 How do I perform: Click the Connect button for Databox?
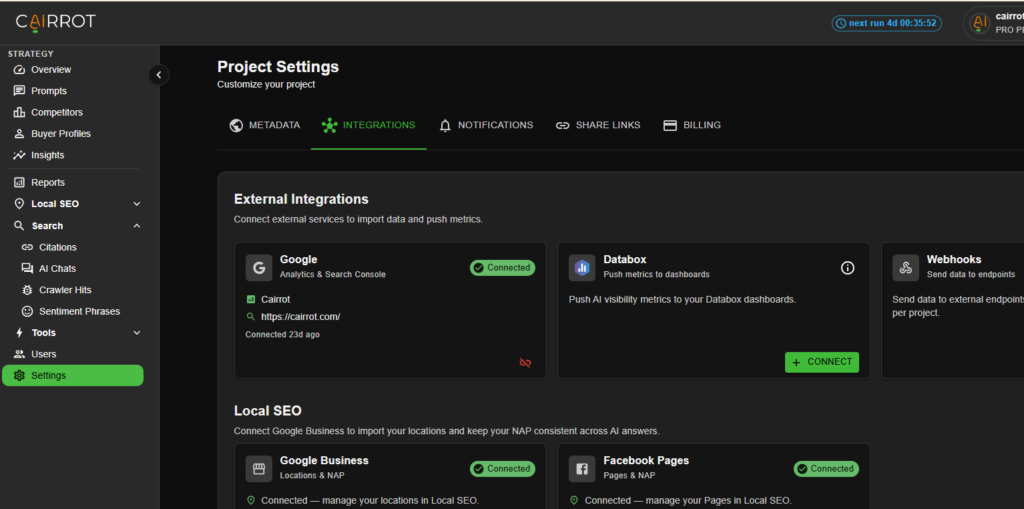click(x=822, y=362)
